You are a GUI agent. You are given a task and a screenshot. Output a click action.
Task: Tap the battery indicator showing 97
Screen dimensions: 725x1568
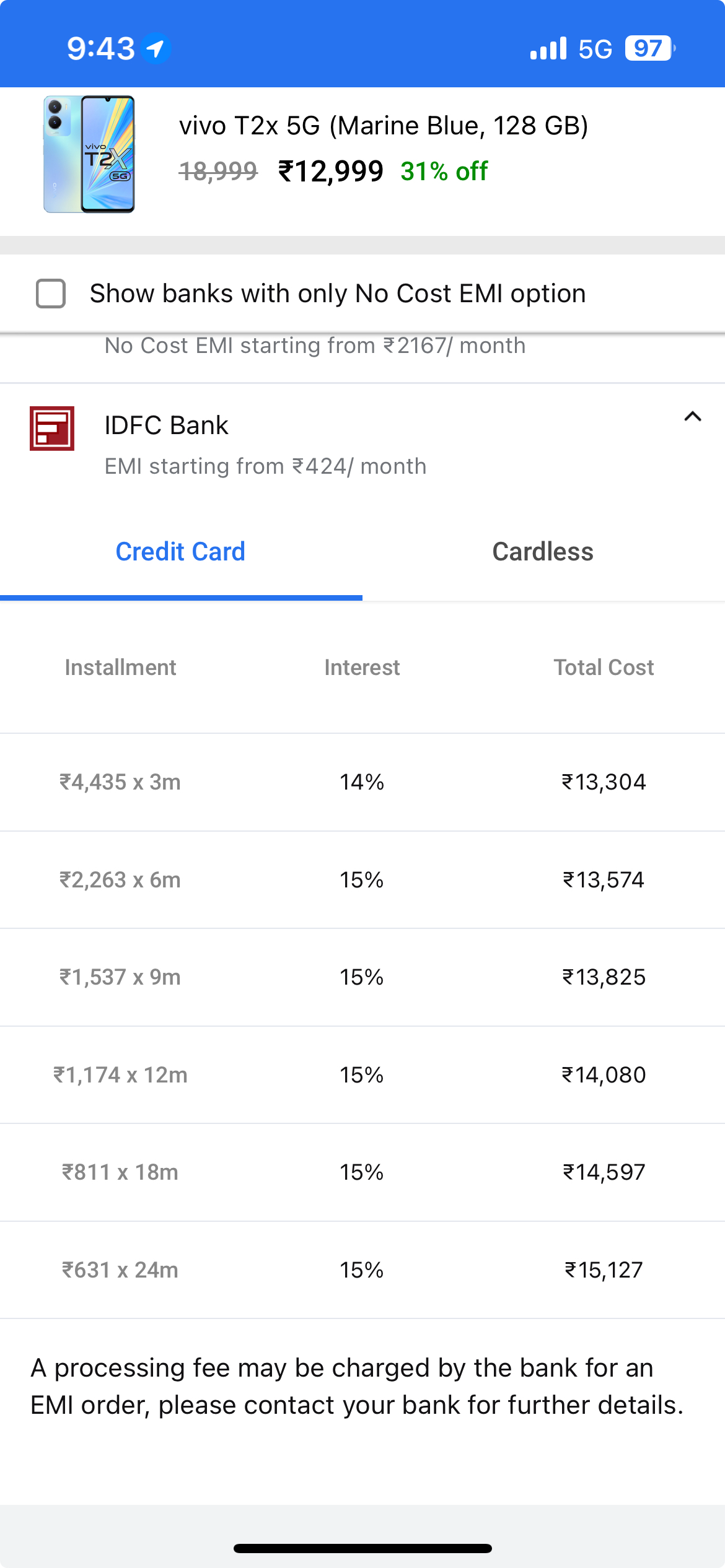(x=649, y=48)
